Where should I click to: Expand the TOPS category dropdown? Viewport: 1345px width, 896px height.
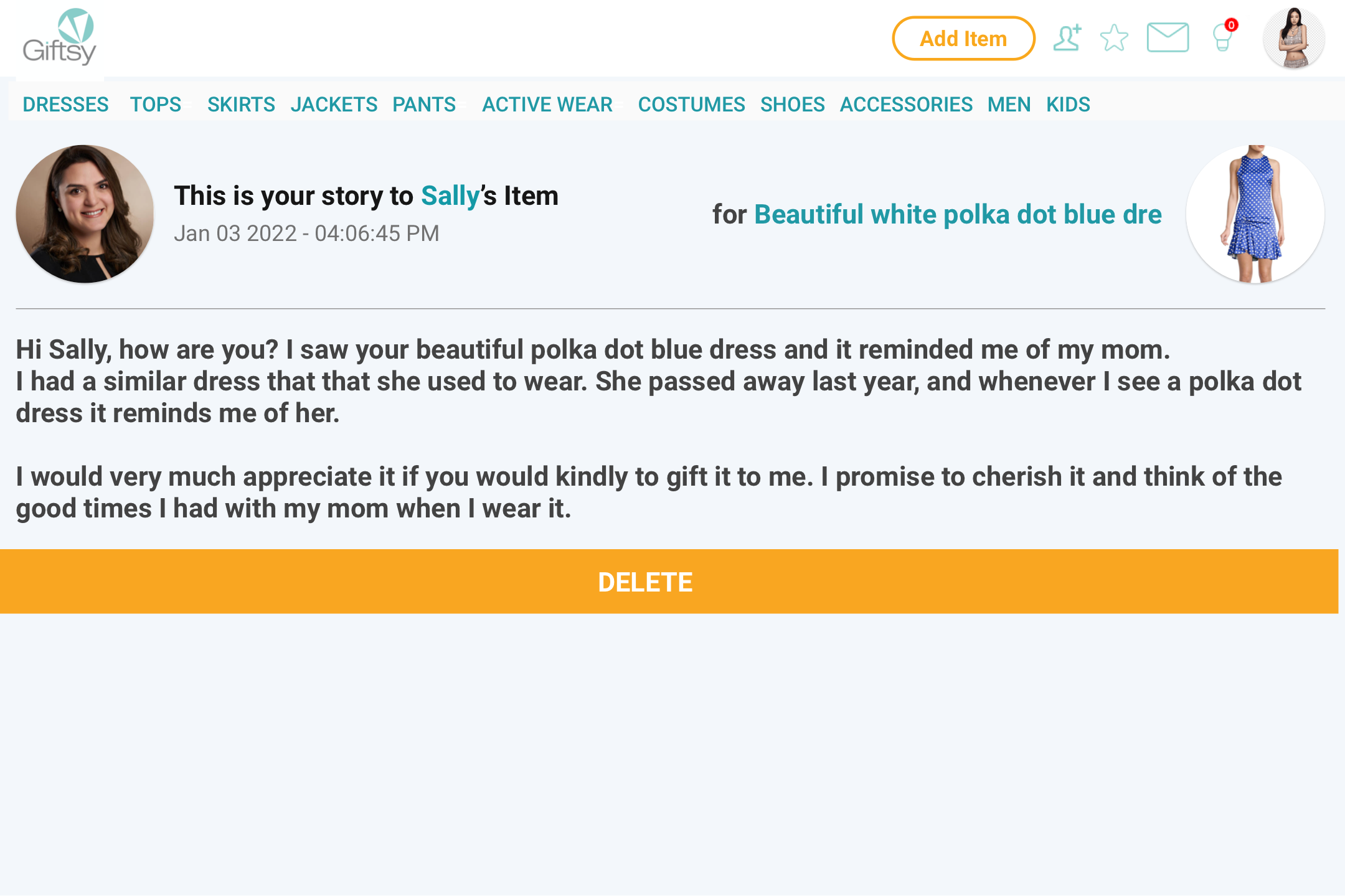pyautogui.click(x=156, y=104)
